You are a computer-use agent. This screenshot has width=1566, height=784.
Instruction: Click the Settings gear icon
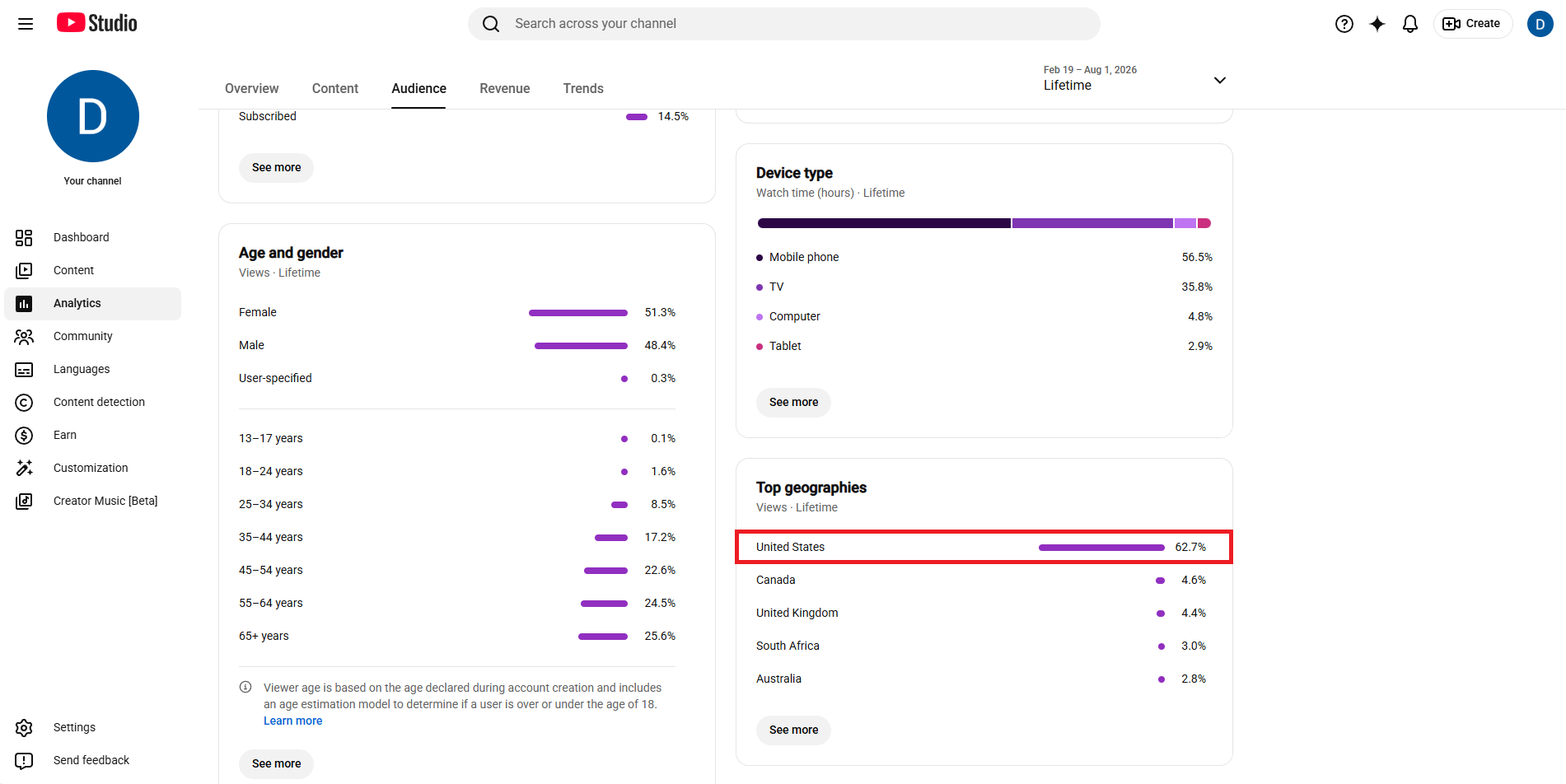coord(24,727)
